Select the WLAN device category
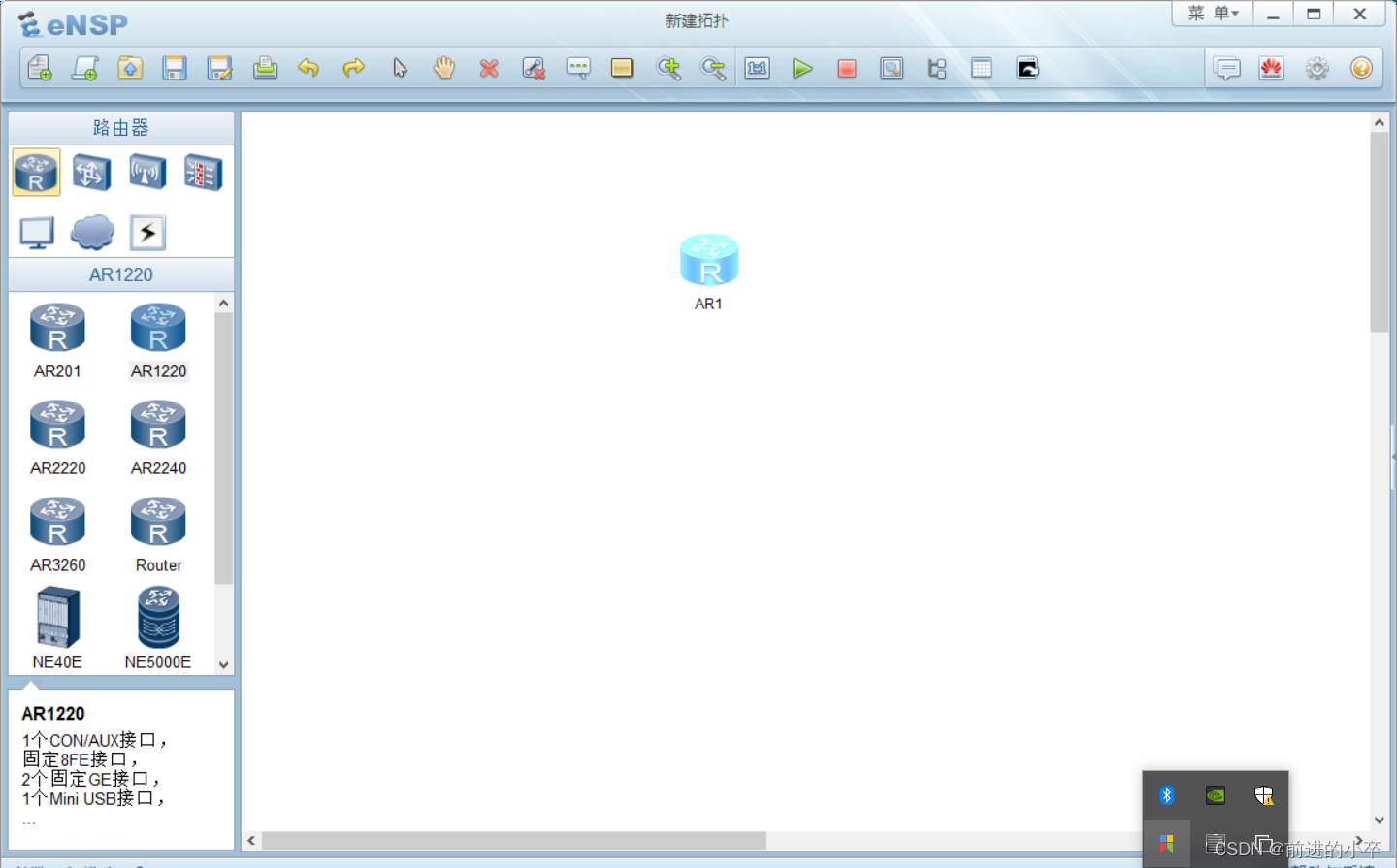The height and width of the screenshot is (868, 1397). click(x=147, y=173)
